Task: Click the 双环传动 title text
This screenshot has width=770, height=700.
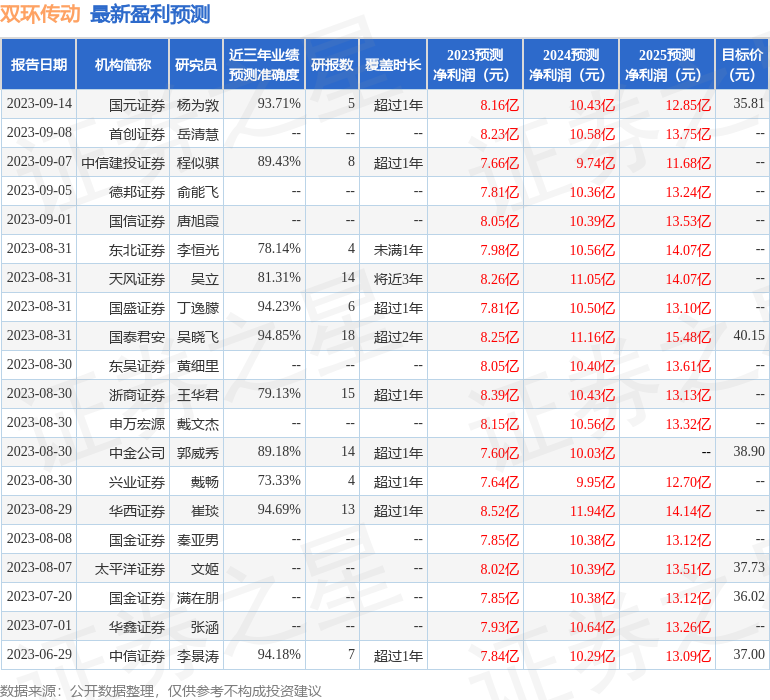Action: point(40,14)
